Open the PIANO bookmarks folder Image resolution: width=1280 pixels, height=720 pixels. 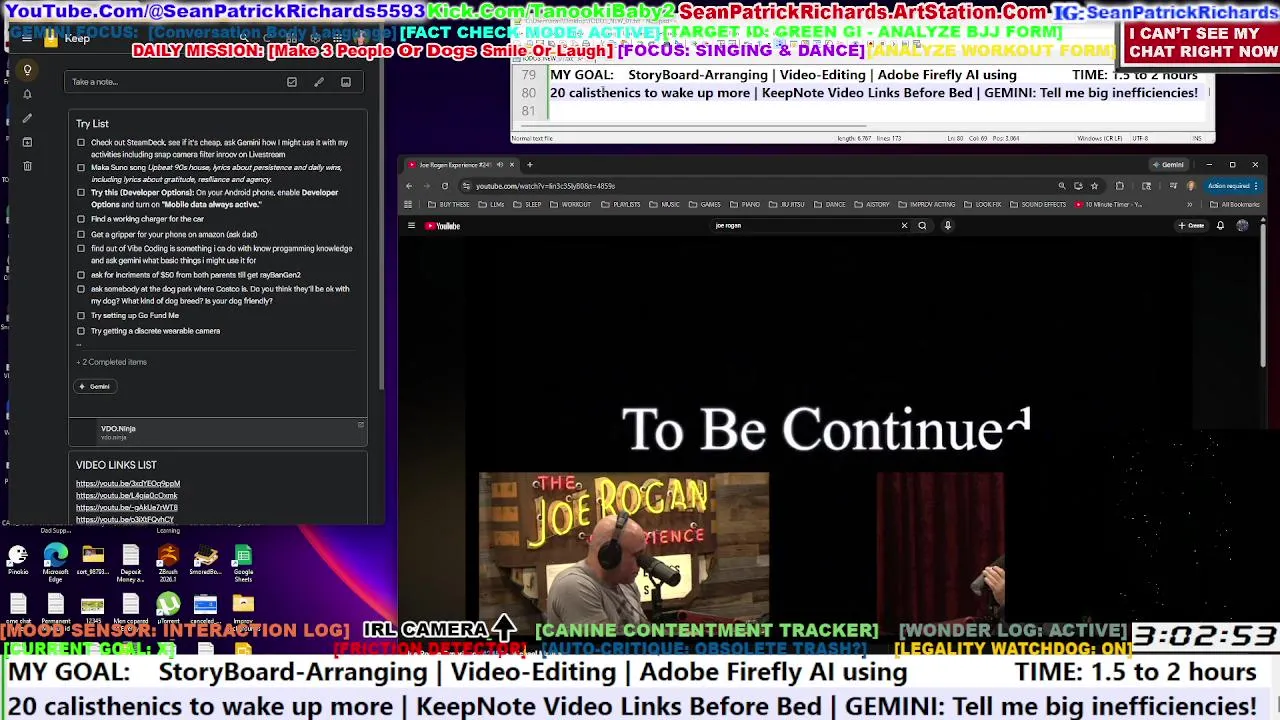(745, 205)
